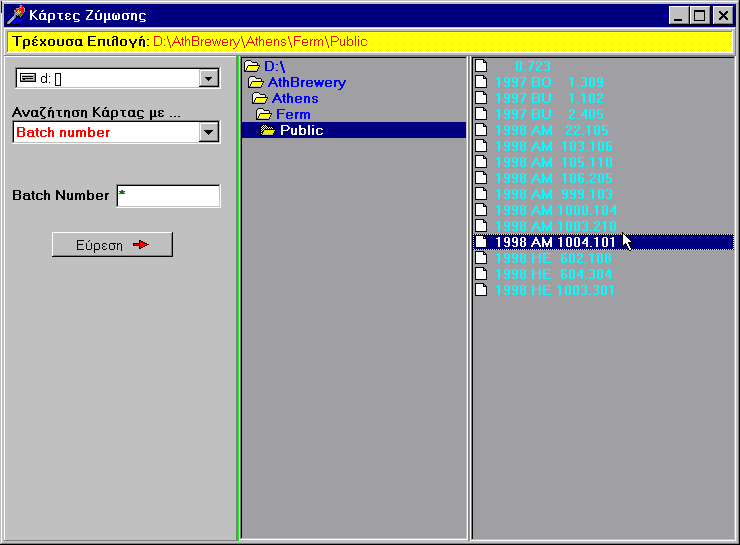Click the AthBrewery folder icon
Screen dimensions: 740x545
[x=256, y=83]
